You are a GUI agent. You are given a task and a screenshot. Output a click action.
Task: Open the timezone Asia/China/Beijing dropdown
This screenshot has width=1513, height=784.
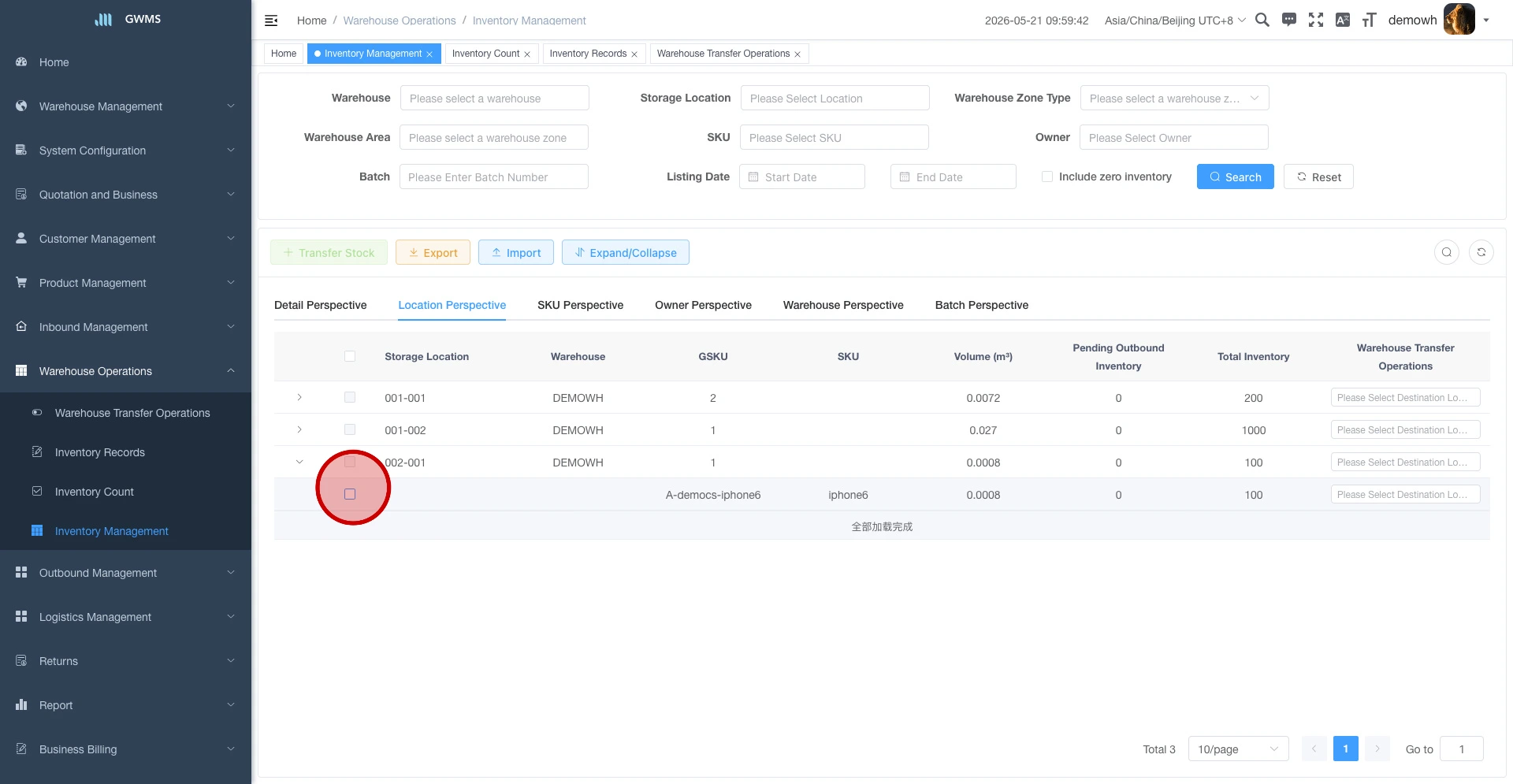point(1175,20)
